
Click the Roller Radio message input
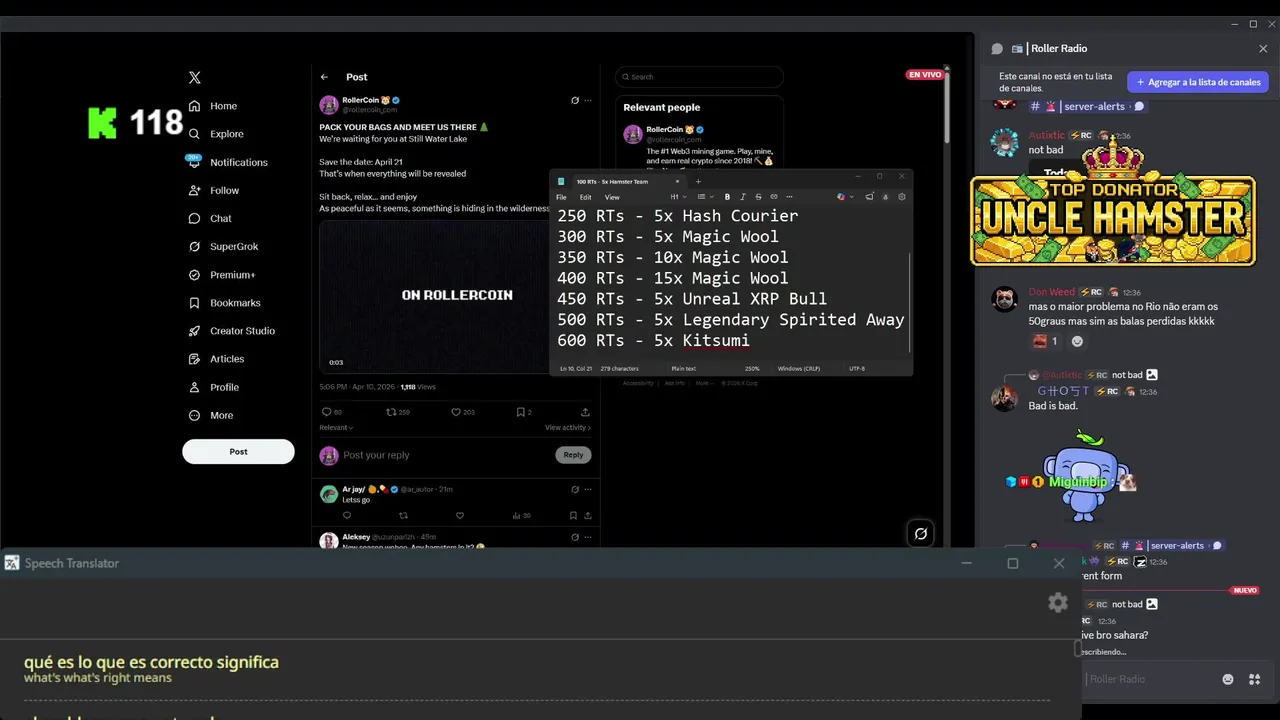1150,679
